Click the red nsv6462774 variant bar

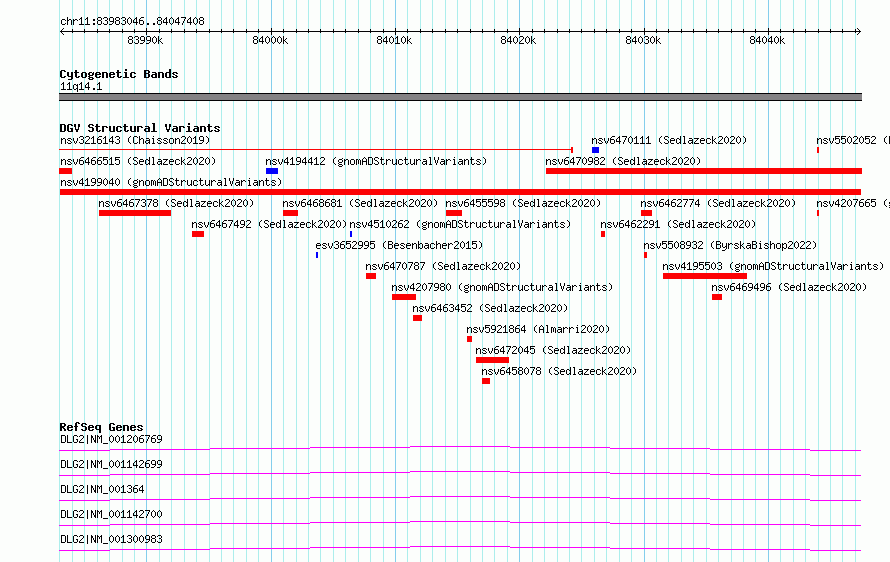[646, 213]
